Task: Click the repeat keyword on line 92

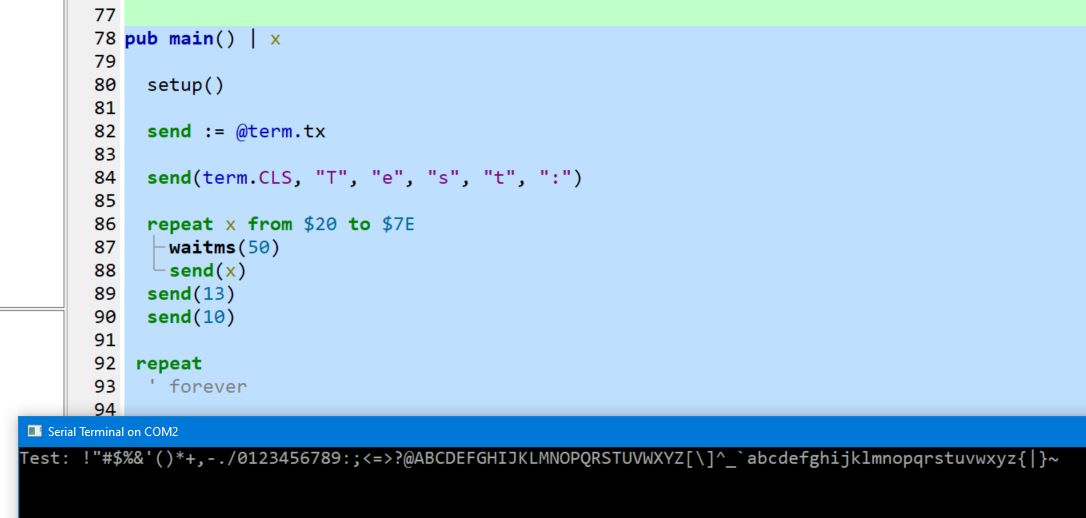Action: point(169,363)
